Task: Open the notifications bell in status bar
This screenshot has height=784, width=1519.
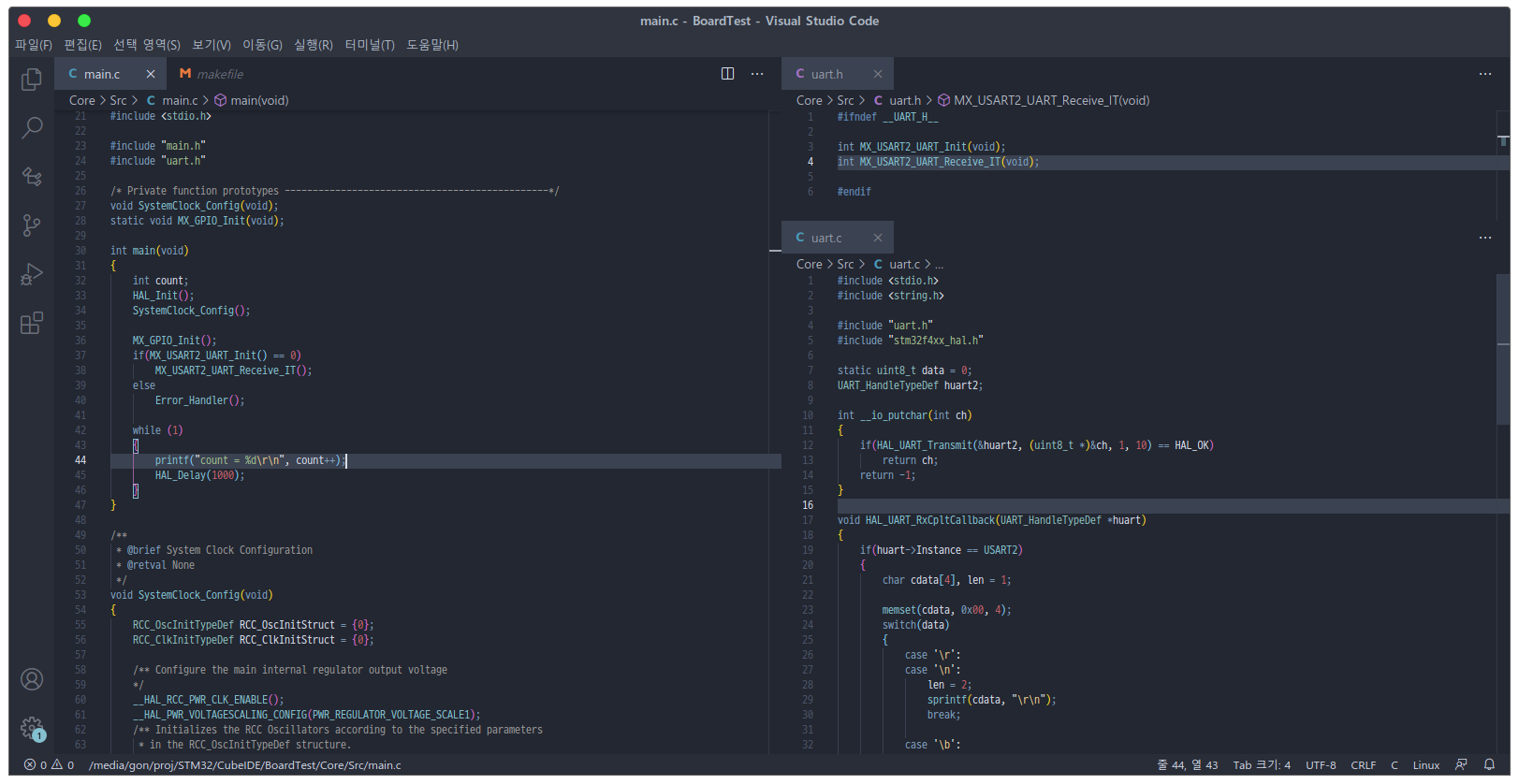Action: point(1489,764)
